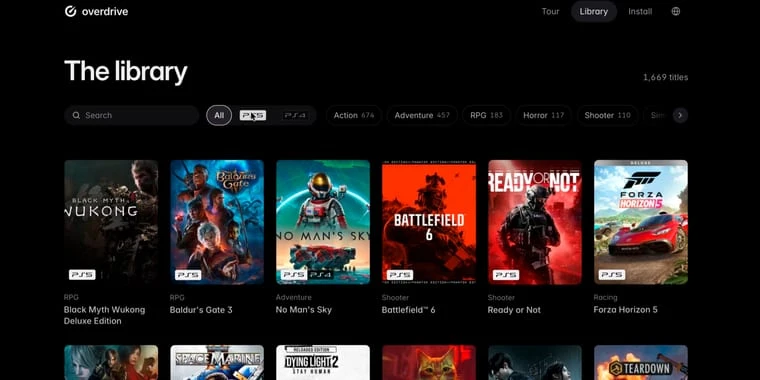This screenshot has width=760, height=380.
Task: Open Black Myth Wukong cover
Action: pos(111,222)
